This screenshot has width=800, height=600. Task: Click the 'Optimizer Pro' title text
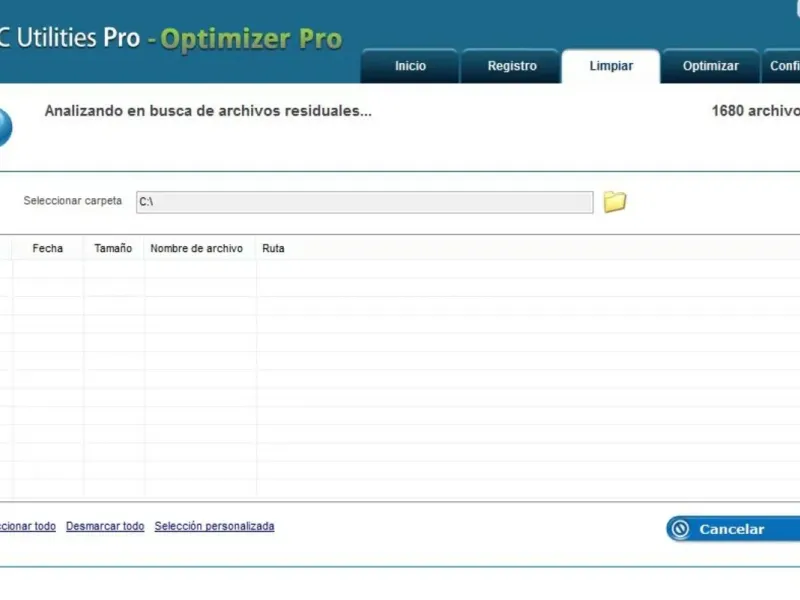coord(251,39)
